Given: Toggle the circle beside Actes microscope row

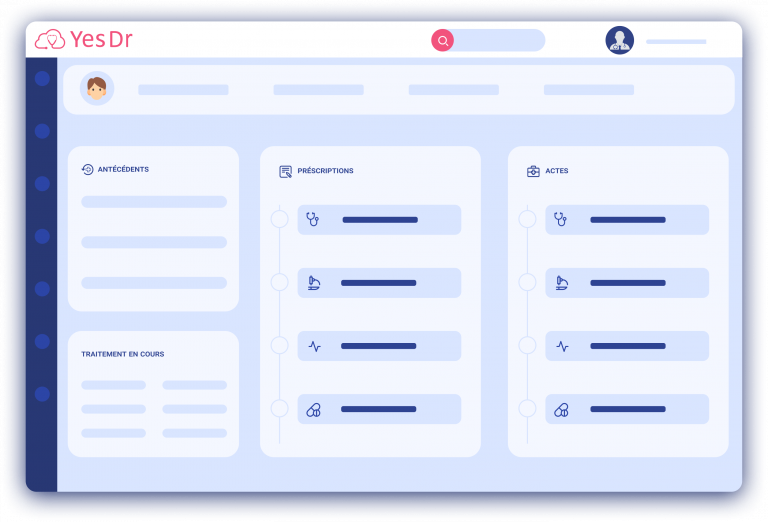Looking at the screenshot, I should (x=527, y=282).
